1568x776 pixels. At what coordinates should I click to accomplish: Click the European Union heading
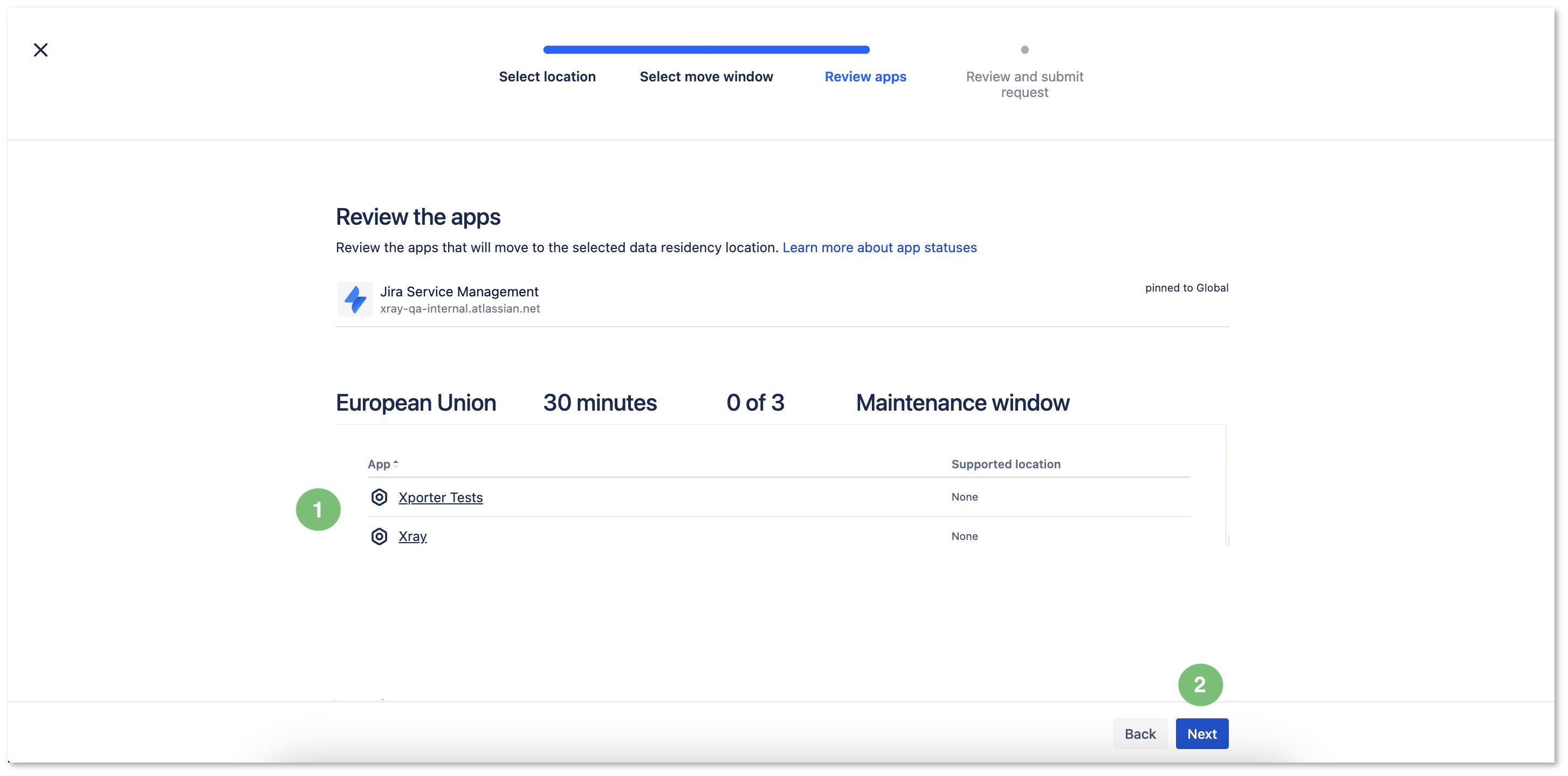coord(416,403)
